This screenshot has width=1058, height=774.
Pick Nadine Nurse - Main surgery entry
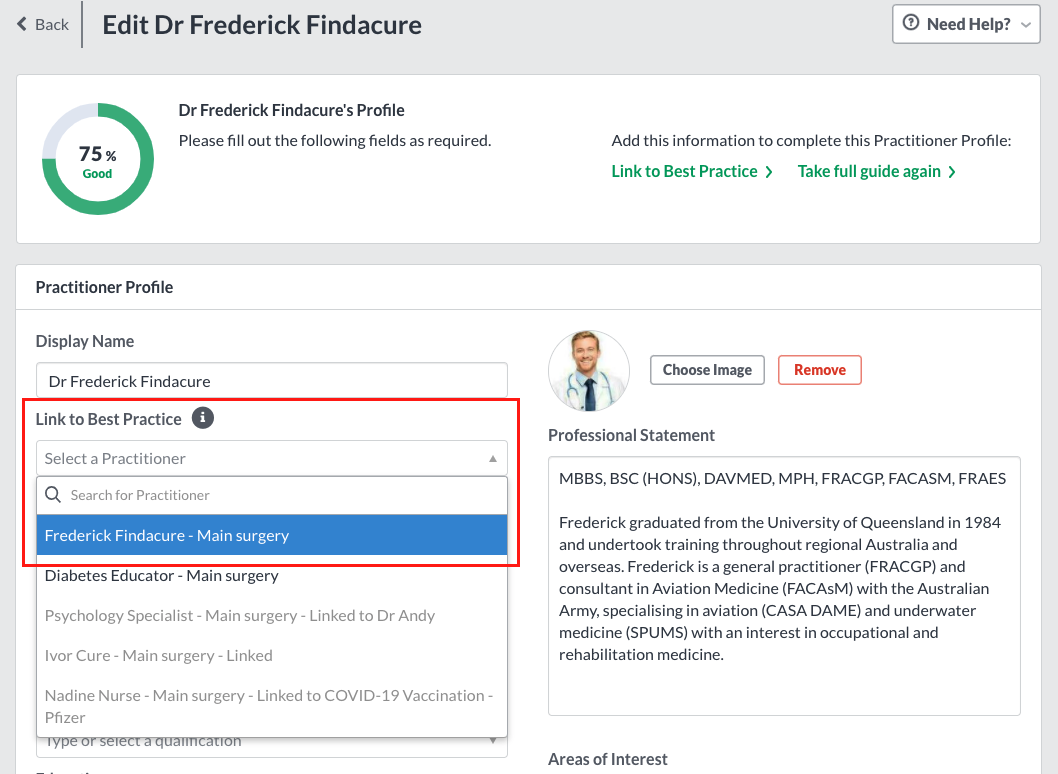click(272, 706)
